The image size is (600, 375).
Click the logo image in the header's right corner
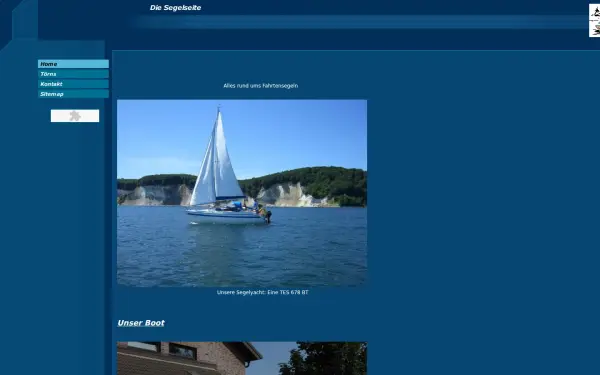[594, 20]
